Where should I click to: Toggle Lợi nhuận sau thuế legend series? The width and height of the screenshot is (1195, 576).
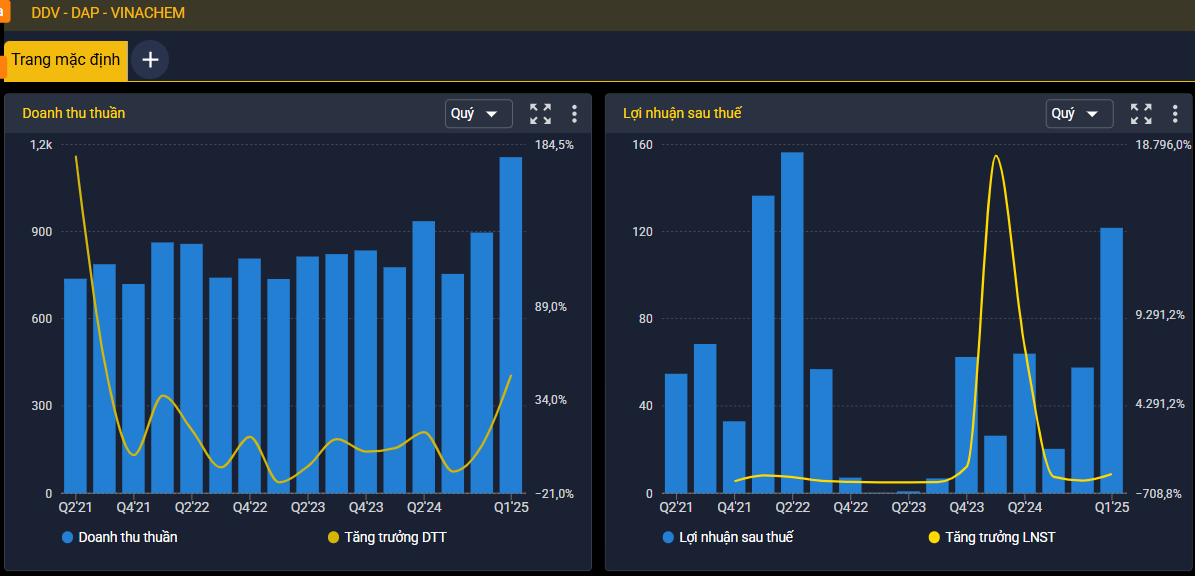coord(728,537)
